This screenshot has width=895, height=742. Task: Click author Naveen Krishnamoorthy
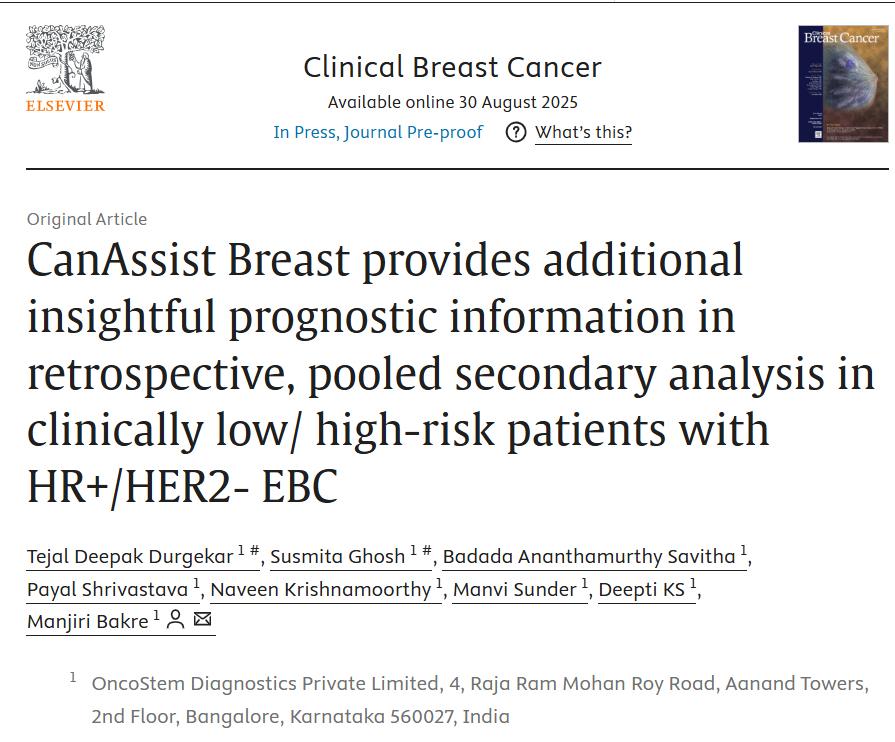(320, 590)
